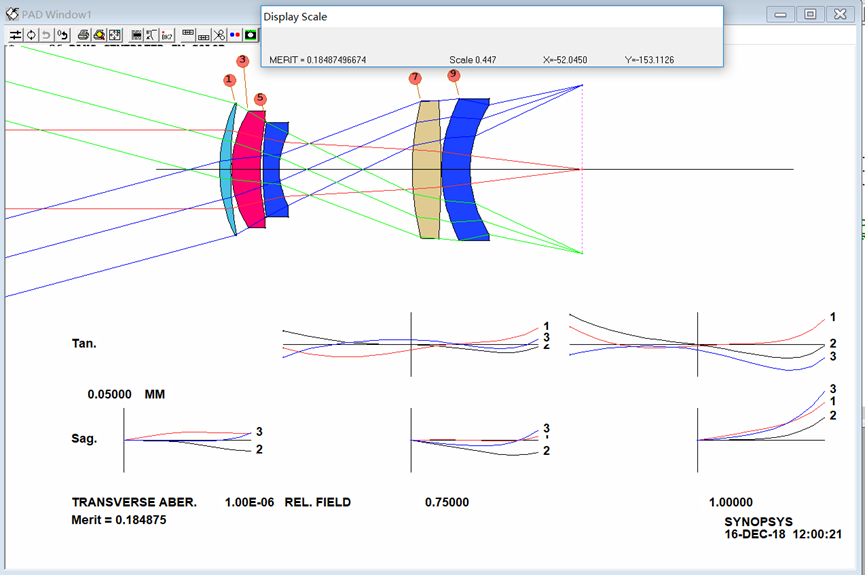Select the light-blue front meniscus lens
865x575 pixels.
point(226,169)
